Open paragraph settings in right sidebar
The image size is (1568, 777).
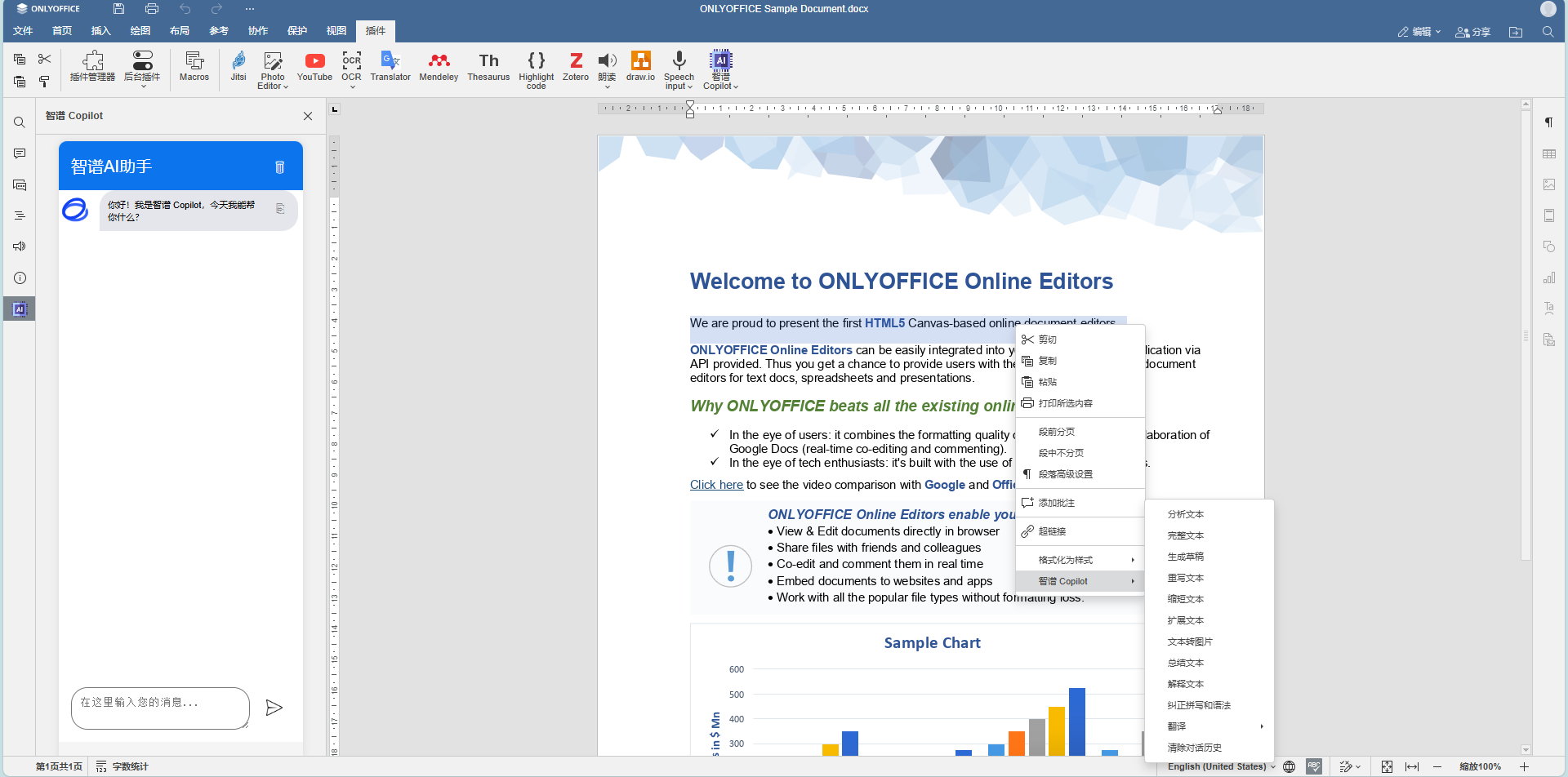coord(1548,122)
